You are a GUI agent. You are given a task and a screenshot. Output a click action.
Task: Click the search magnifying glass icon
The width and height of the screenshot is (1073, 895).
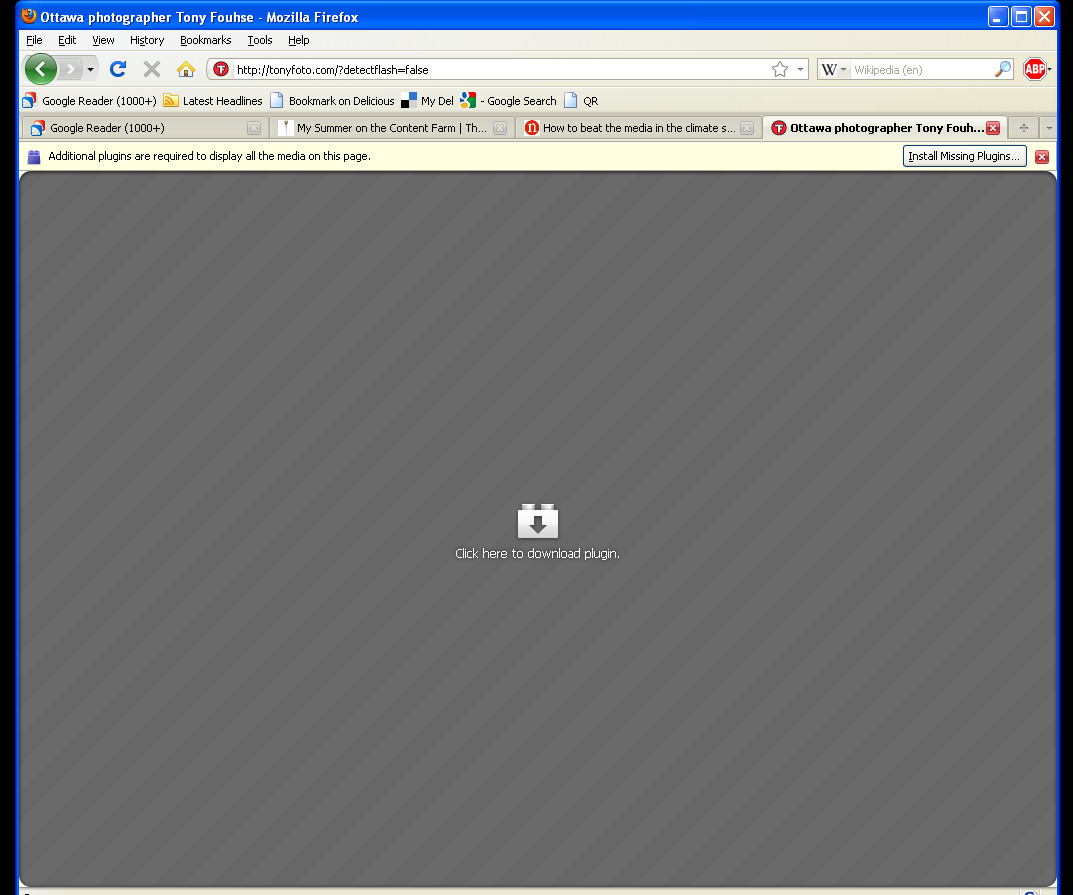point(1002,70)
